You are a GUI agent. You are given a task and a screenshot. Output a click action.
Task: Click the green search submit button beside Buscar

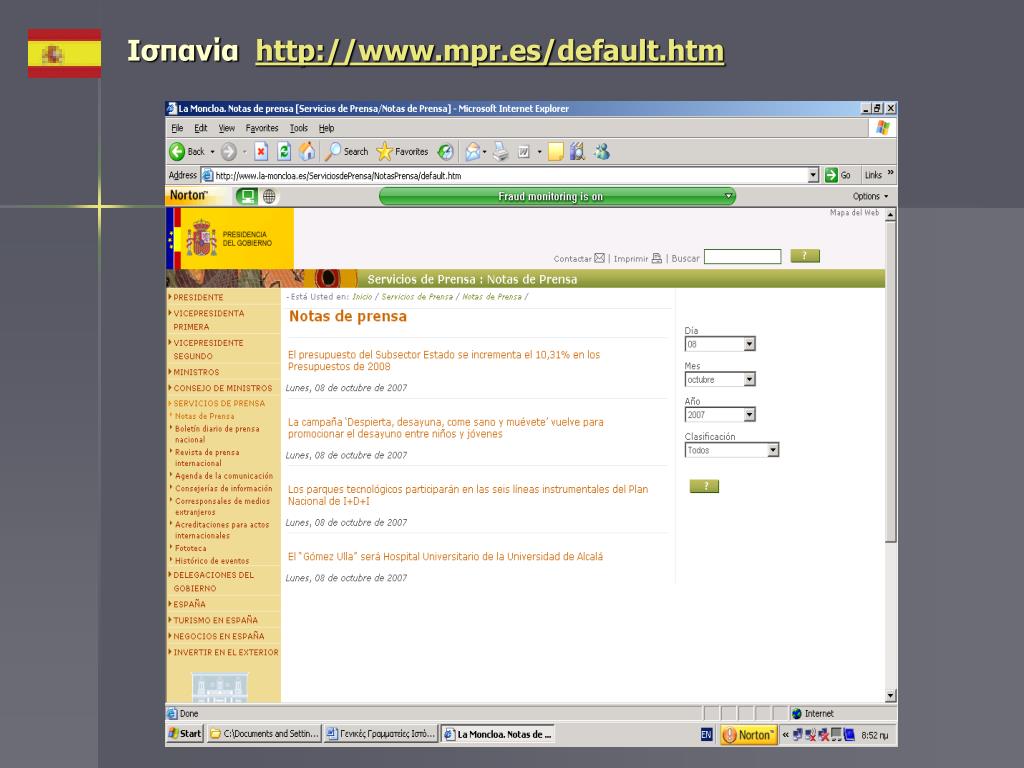tap(805, 256)
